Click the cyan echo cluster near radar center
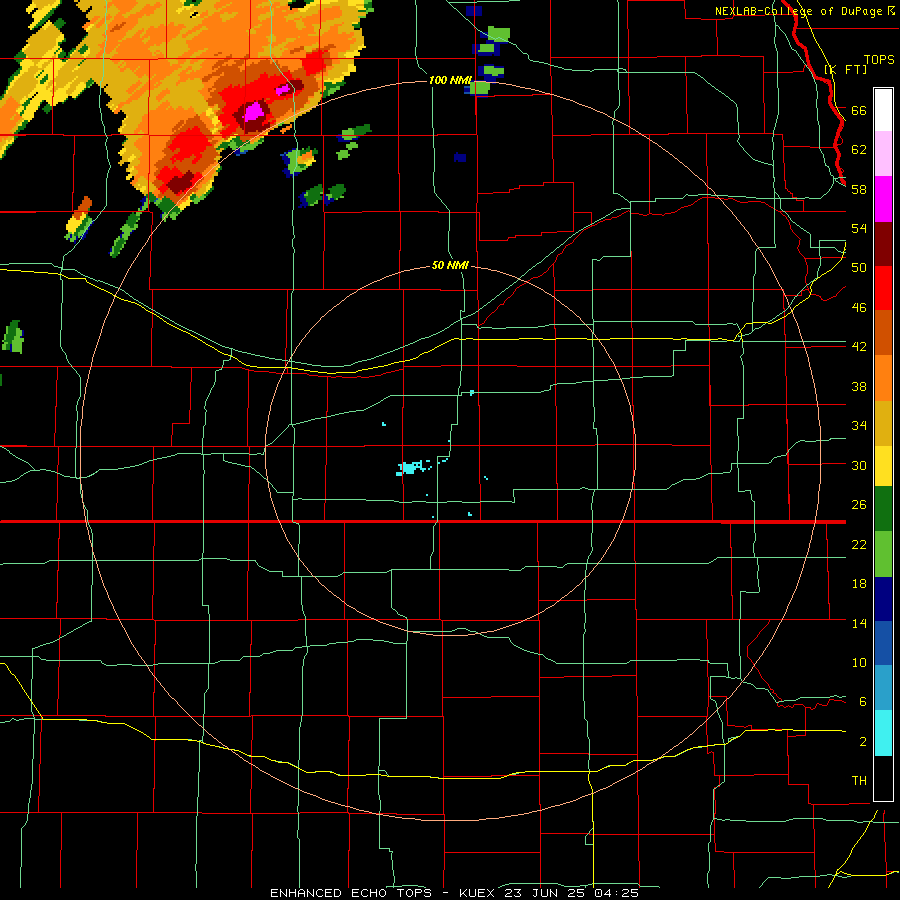 pos(409,467)
